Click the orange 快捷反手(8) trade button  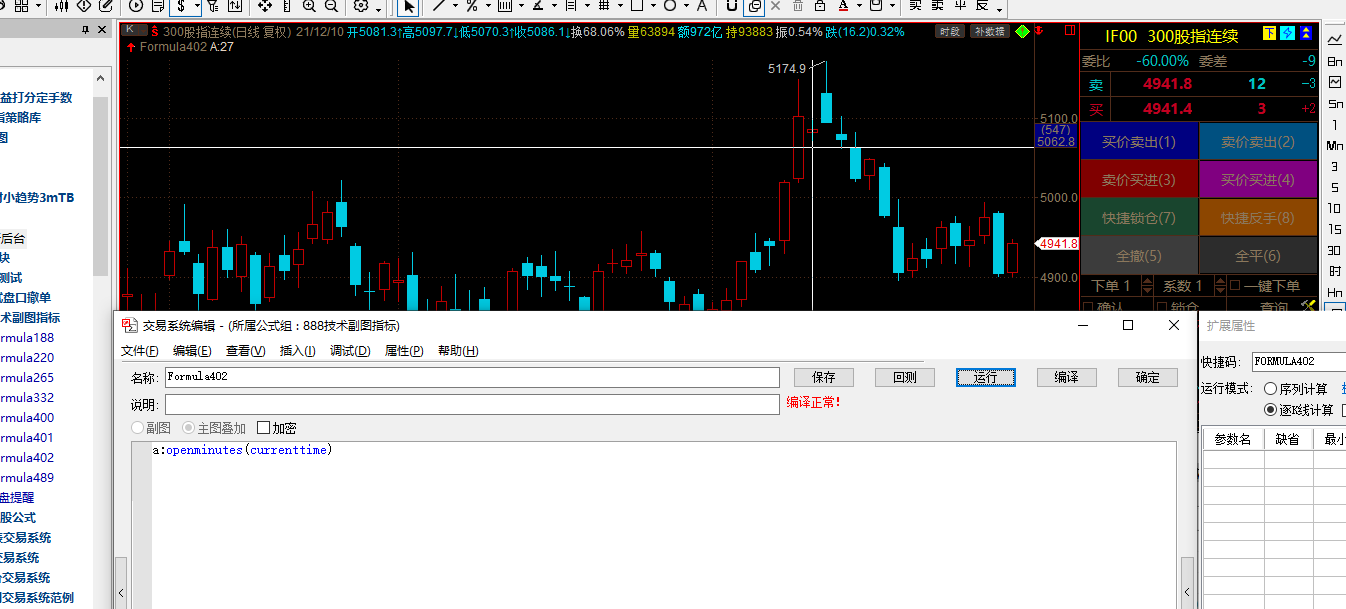point(1258,217)
